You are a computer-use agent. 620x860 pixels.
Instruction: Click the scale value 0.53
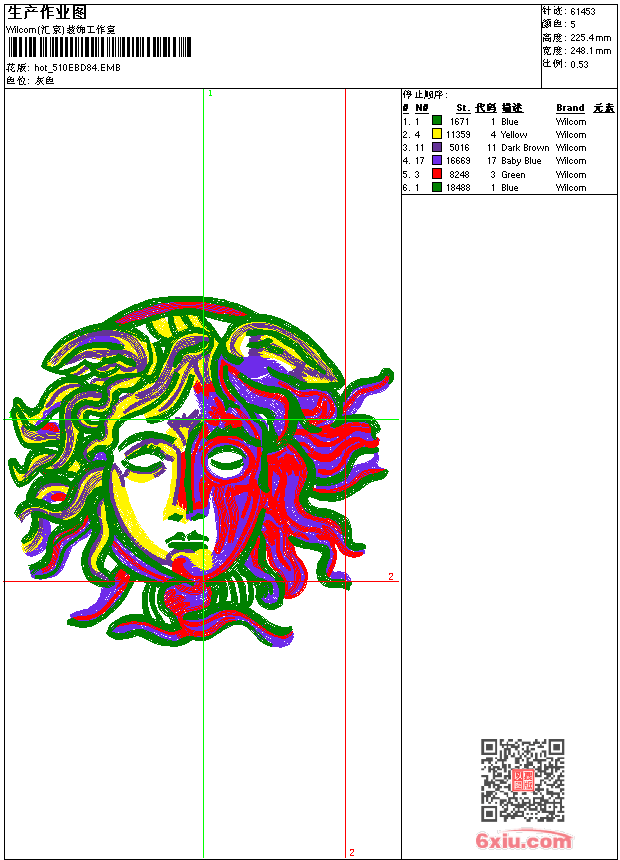pos(579,64)
